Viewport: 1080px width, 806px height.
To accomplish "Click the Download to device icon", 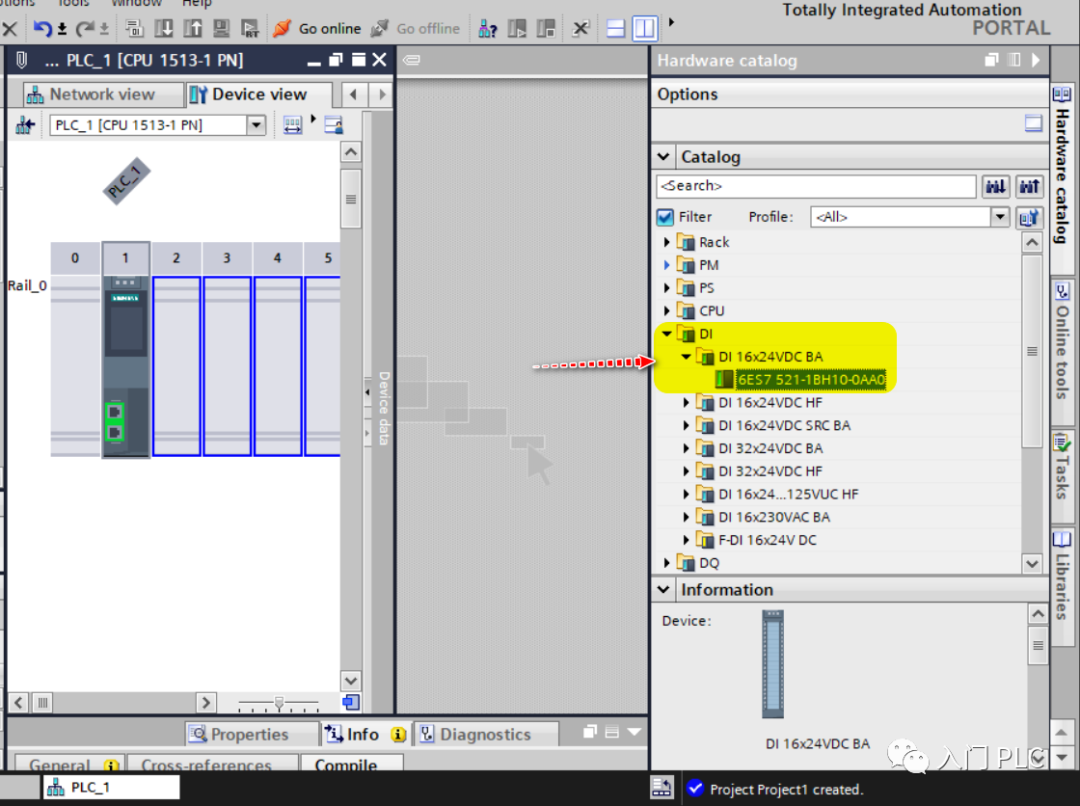I will pos(164,28).
